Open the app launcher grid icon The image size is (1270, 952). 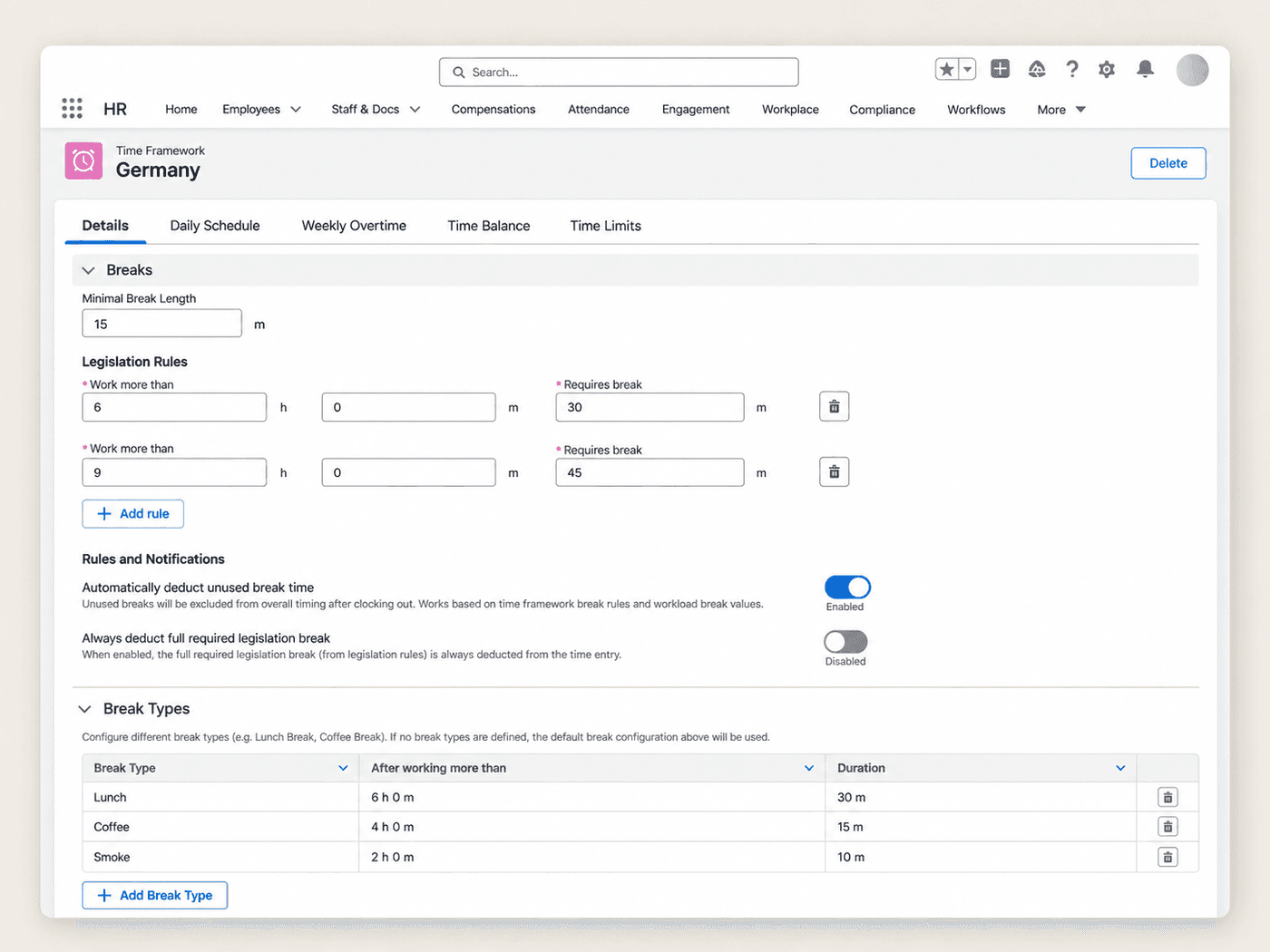click(72, 109)
